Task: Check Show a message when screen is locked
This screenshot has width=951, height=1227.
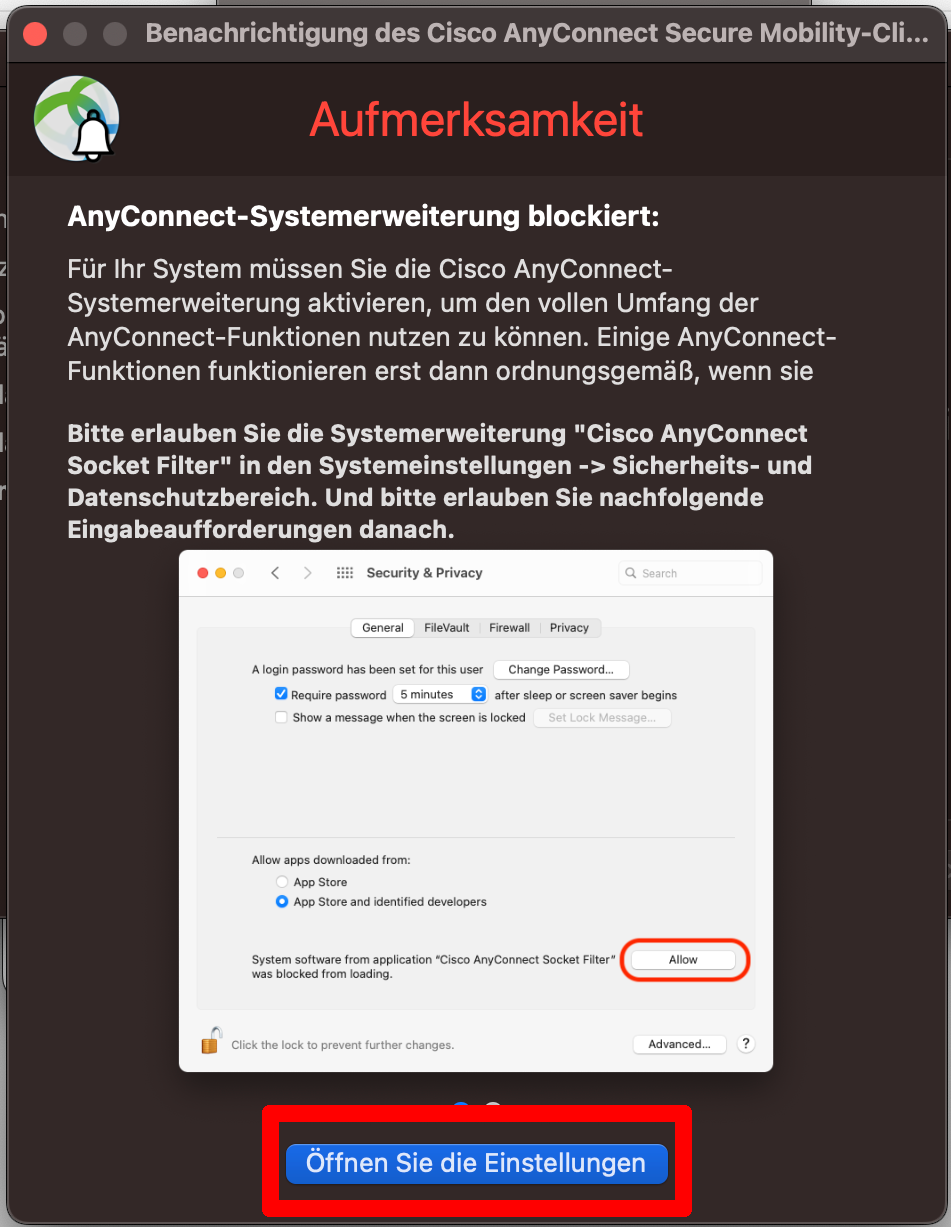Action: pyautogui.click(x=281, y=717)
